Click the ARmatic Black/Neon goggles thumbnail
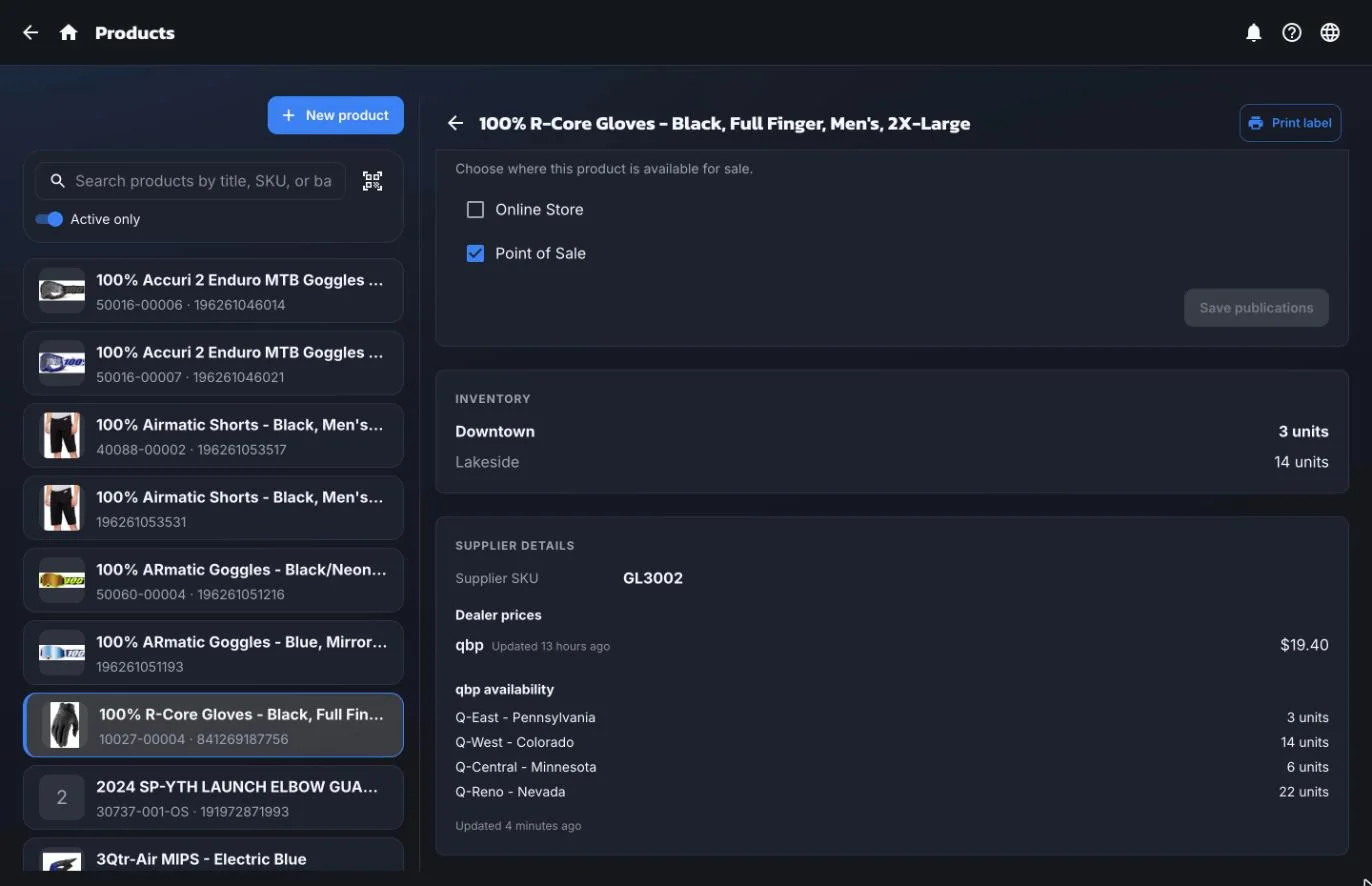The image size is (1372, 886). [61, 580]
